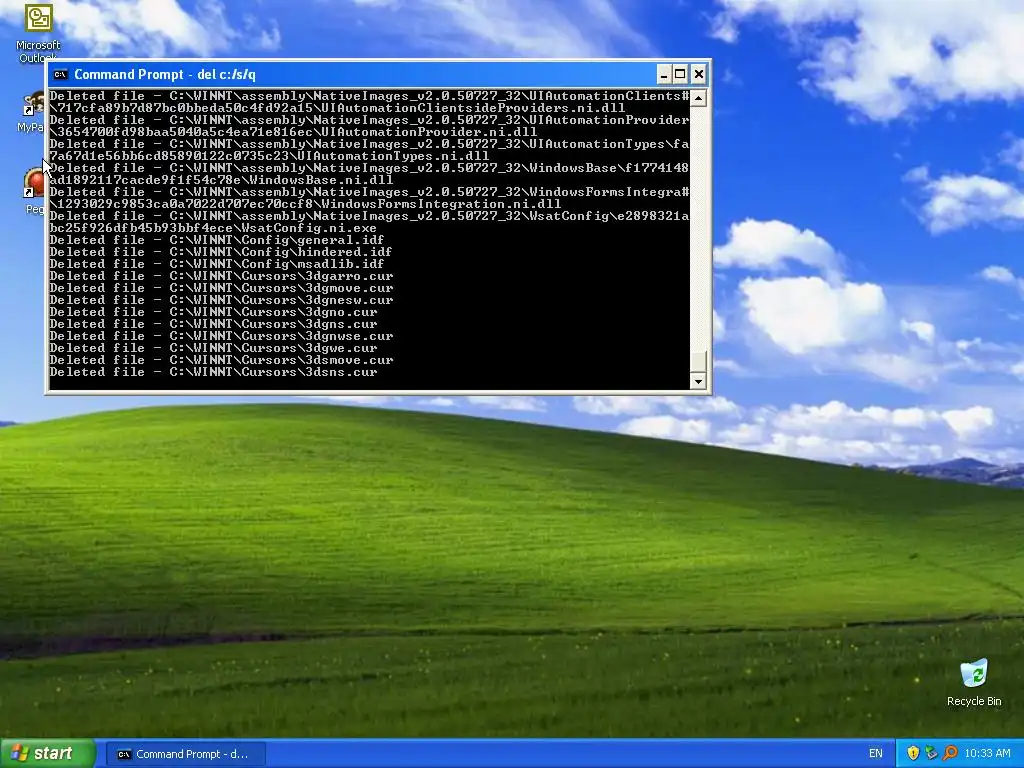1024x768 pixels.
Task: Click the line ending with 3dgwe.cur
Action: 214,348
